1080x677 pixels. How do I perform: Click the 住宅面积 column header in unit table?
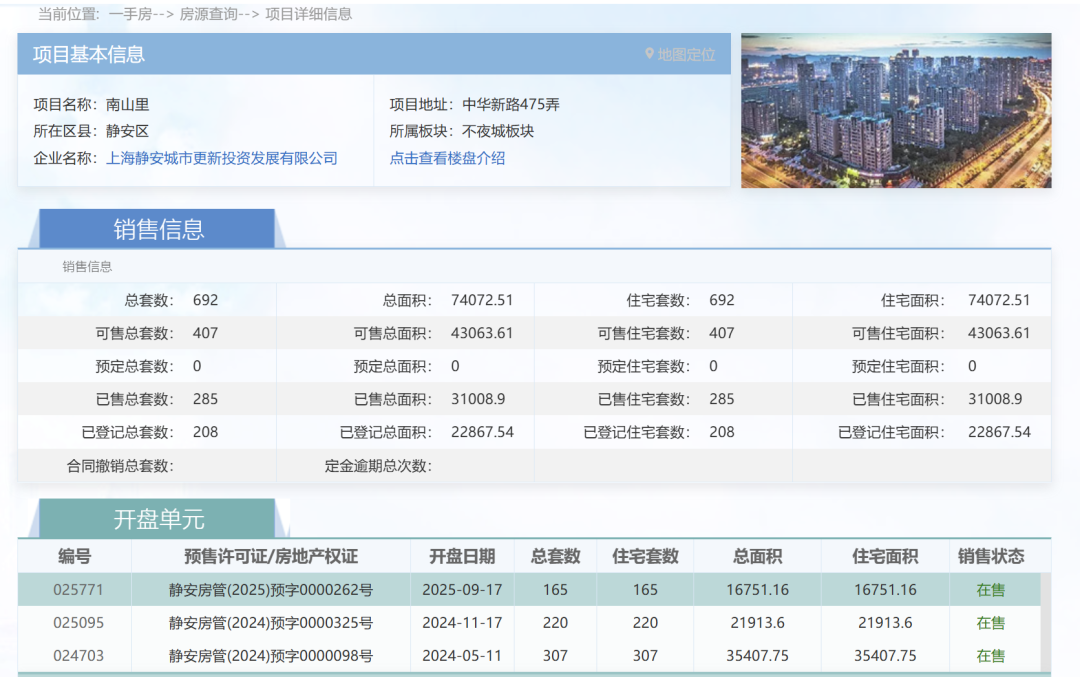pos(885,556)
